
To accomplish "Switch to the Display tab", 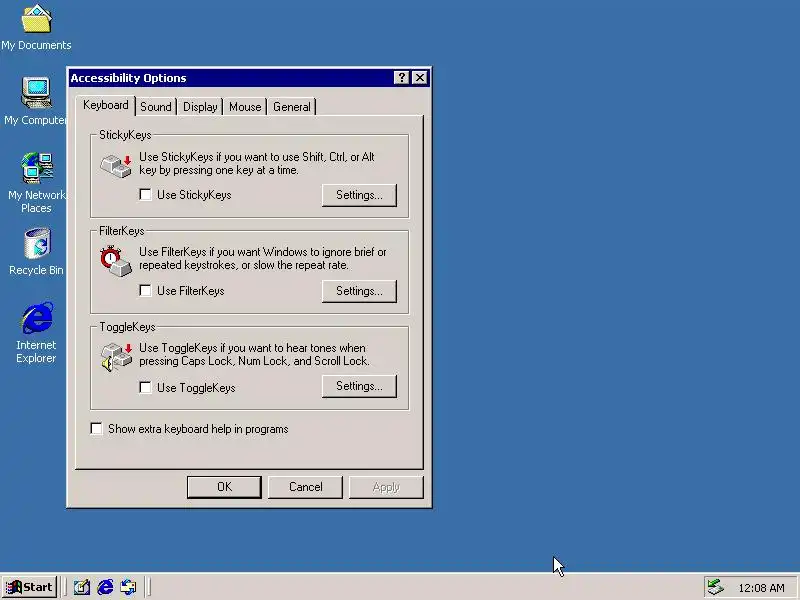I will click(x=200, y=107).
